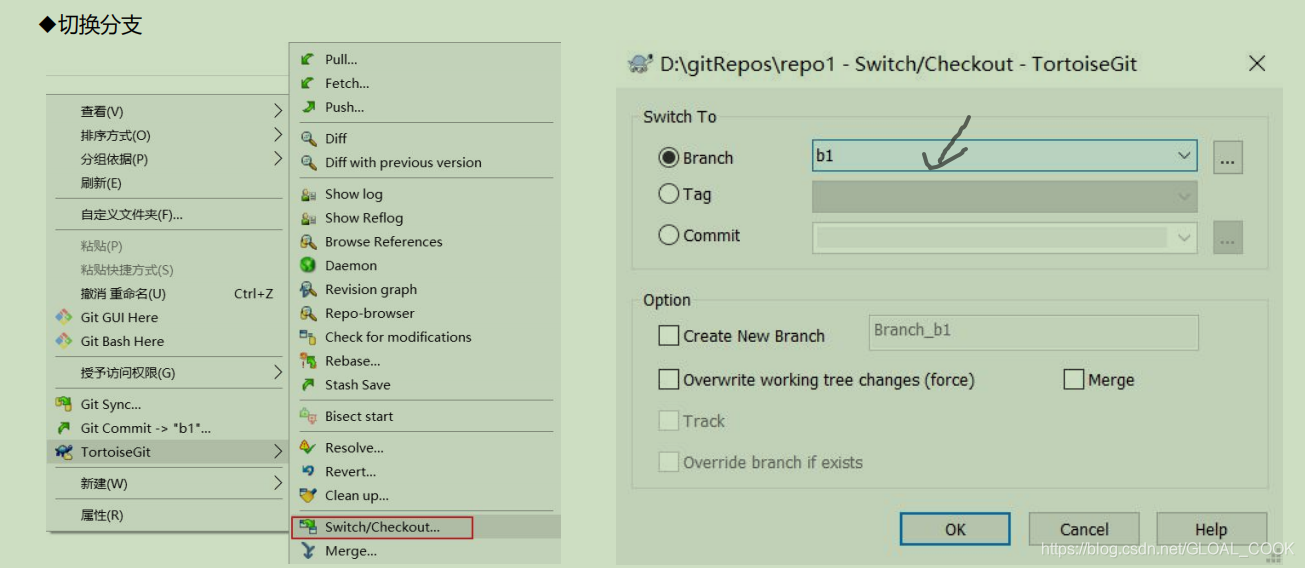The image size is (1305, 568).
Task: Close the Switch/Checkout dialog window
Action: (1257, 64)
